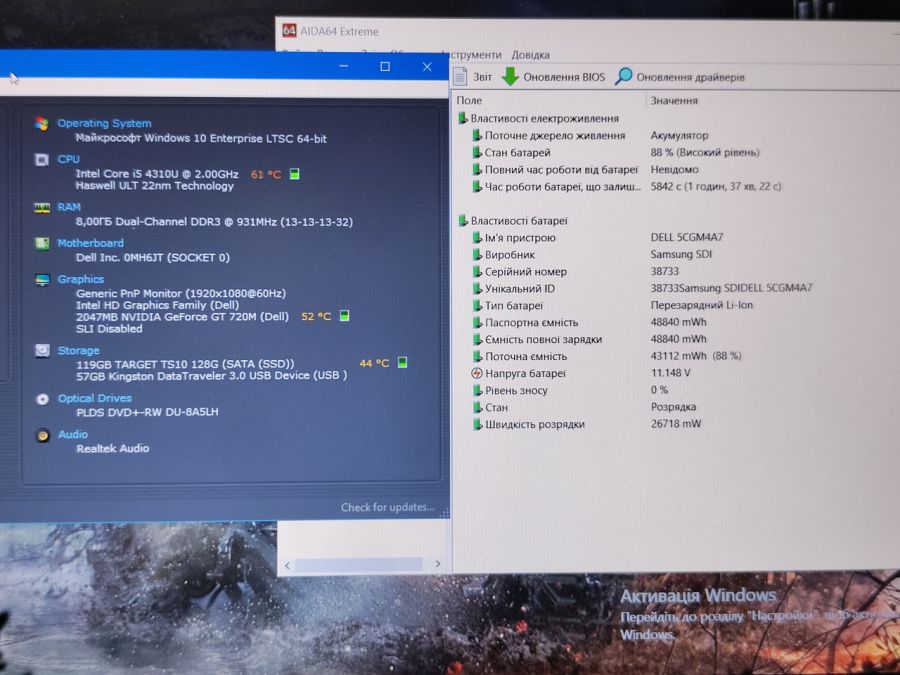Click Оновлення драйверів in AIDA64 toolbar
This screenshot has height=675, width=900.
(x=680, y=77)
